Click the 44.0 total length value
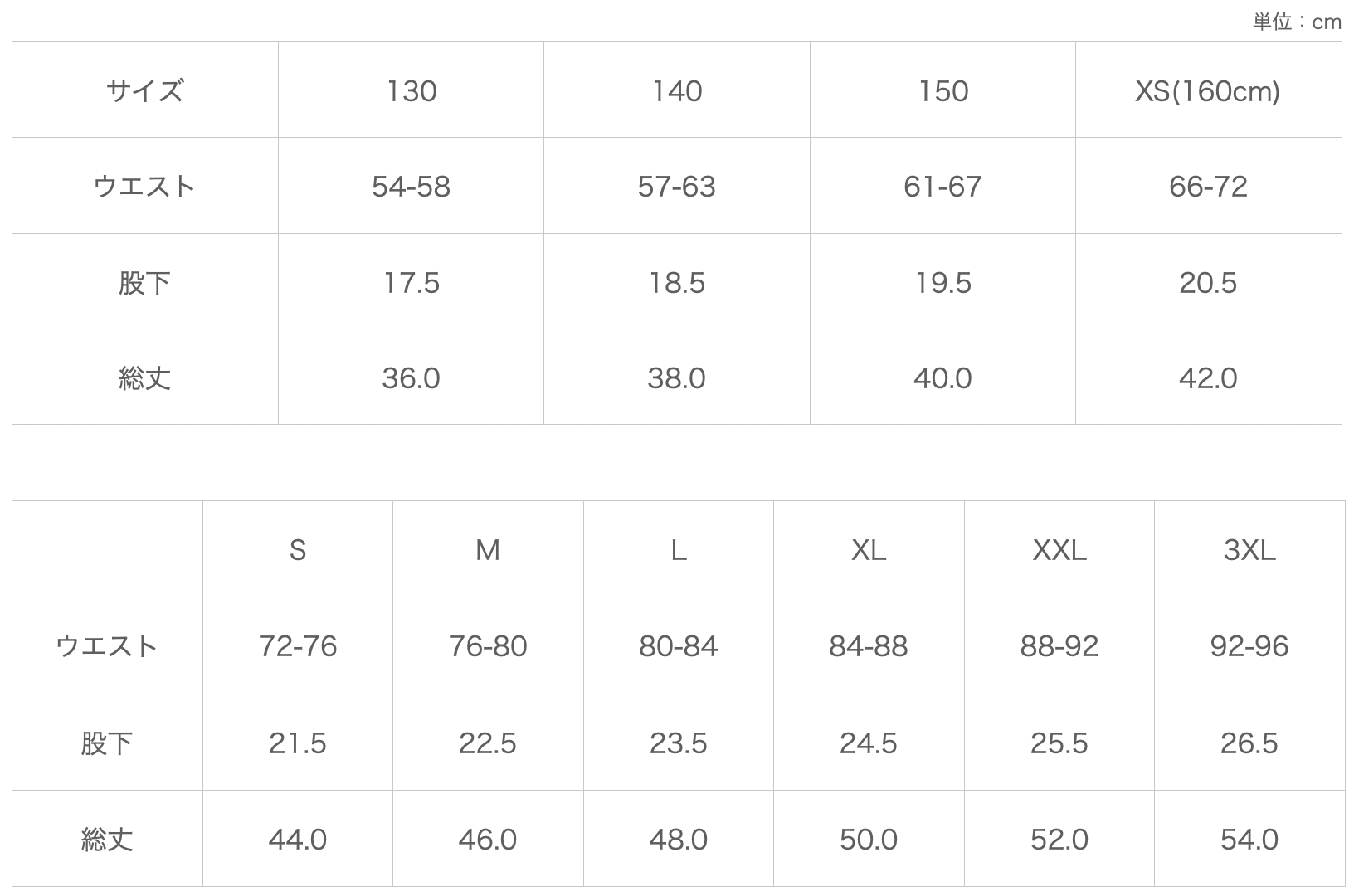Image resolution: width=1354 pixels, height=896 pixels. [x=297, y=840]
